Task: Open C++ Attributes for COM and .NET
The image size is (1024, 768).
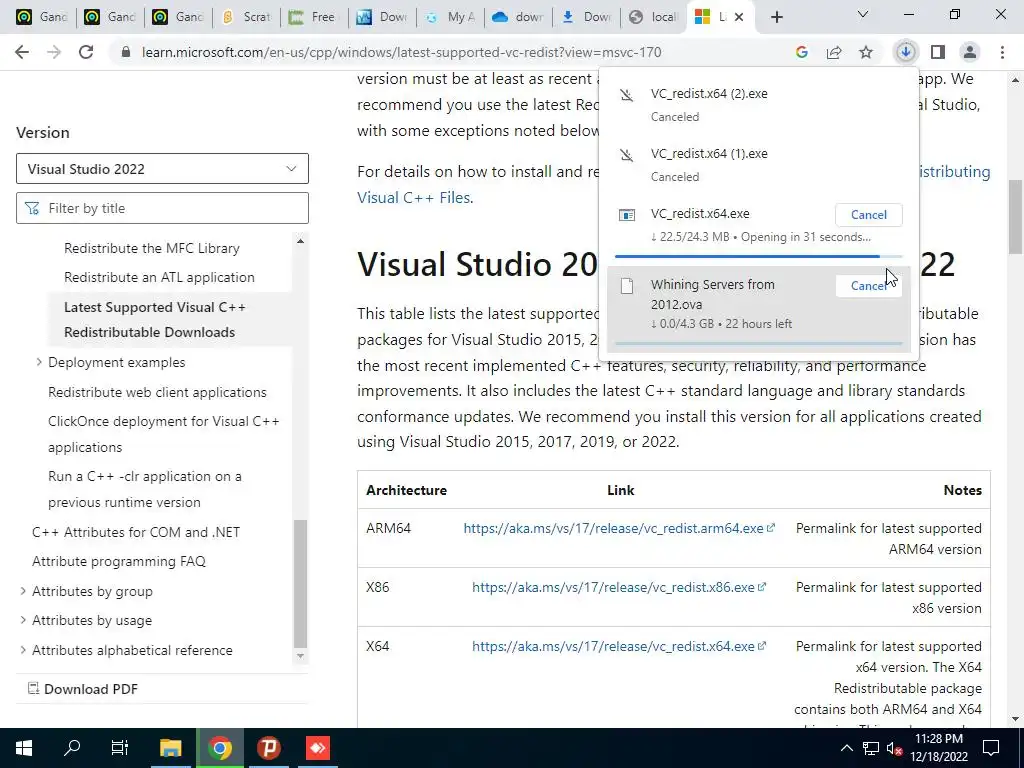Action: (136, 532)
